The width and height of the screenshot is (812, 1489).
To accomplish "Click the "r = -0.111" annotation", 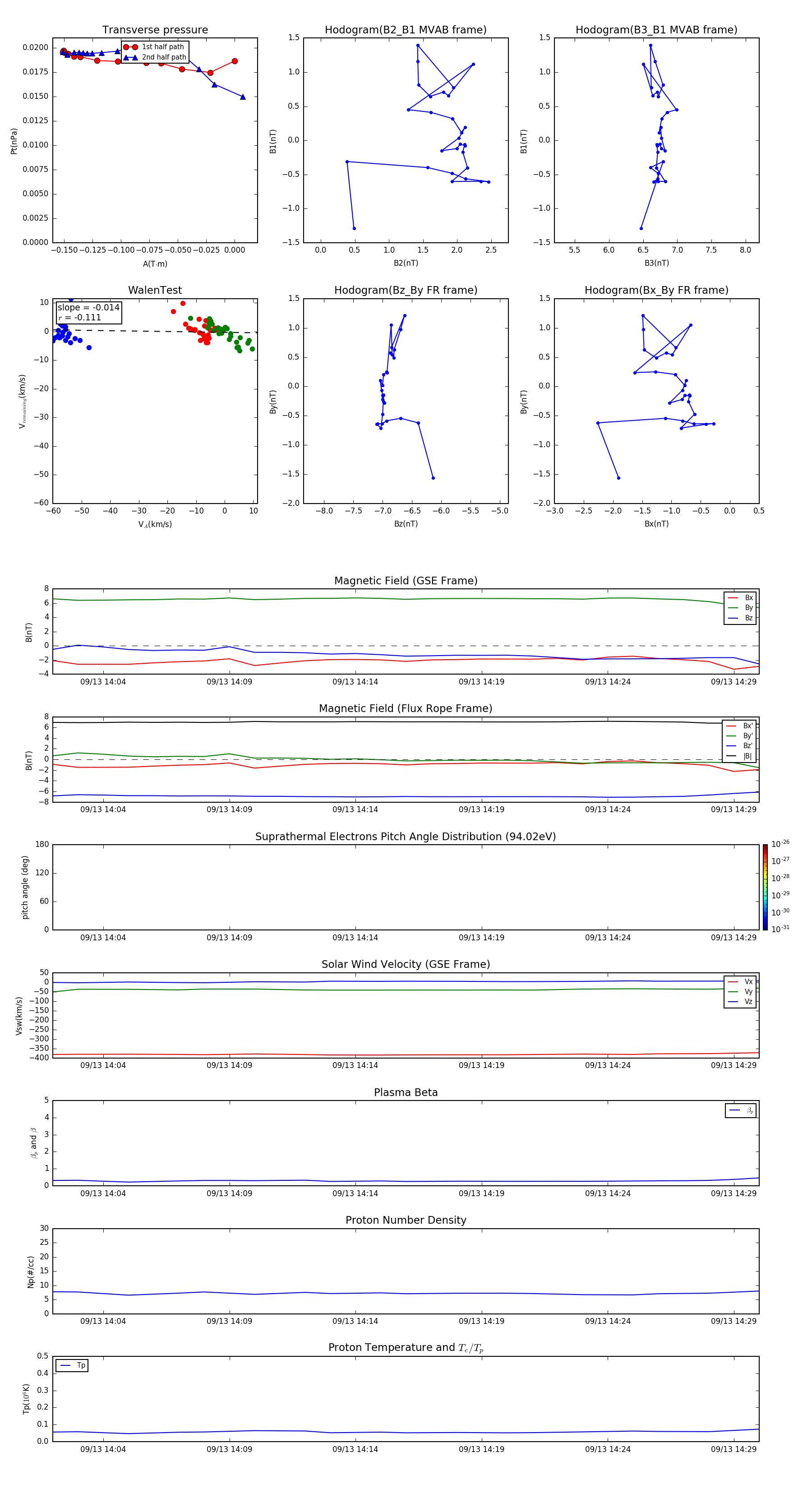I will (80, 317).
